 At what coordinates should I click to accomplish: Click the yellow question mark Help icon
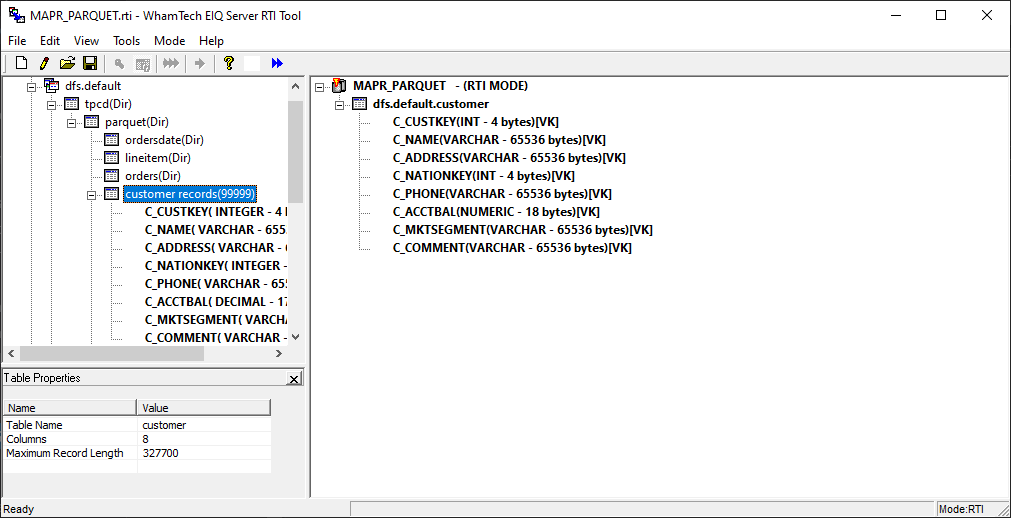pos(228,63)
